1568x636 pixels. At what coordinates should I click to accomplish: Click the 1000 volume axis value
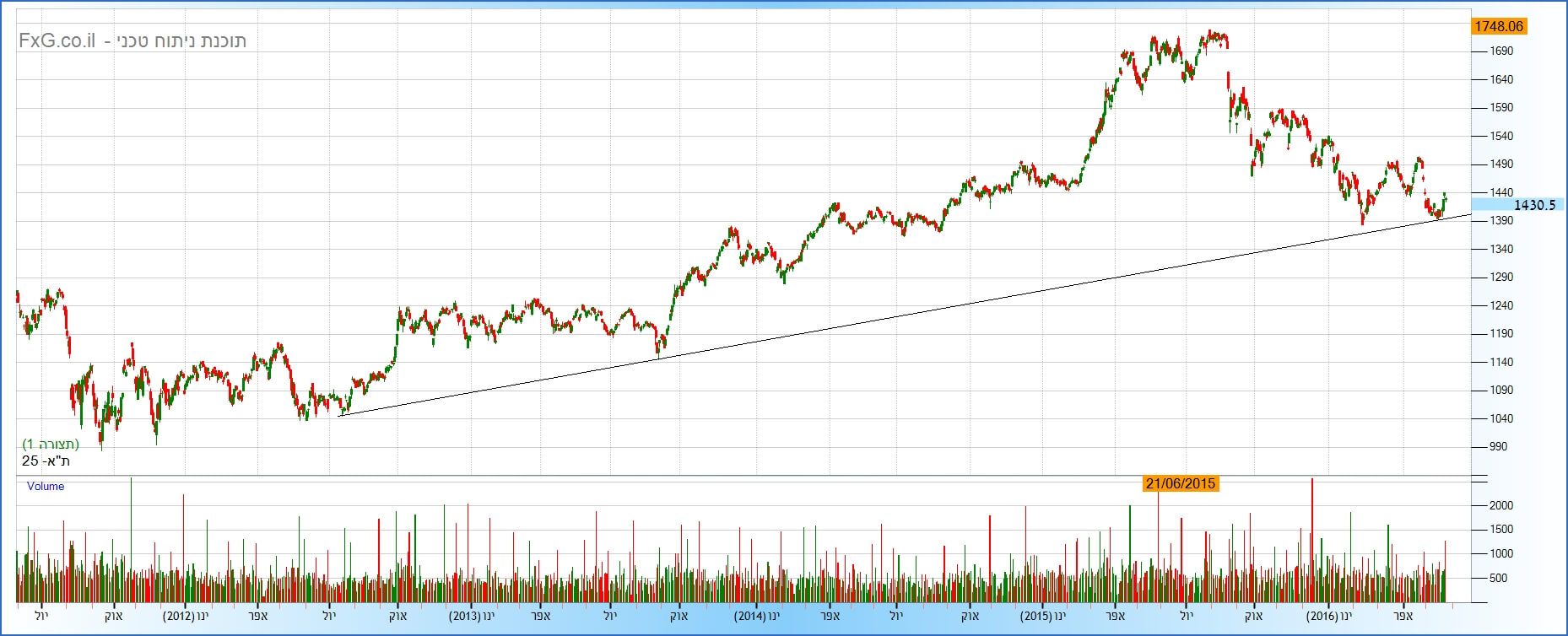click(x=1501, y=554)
